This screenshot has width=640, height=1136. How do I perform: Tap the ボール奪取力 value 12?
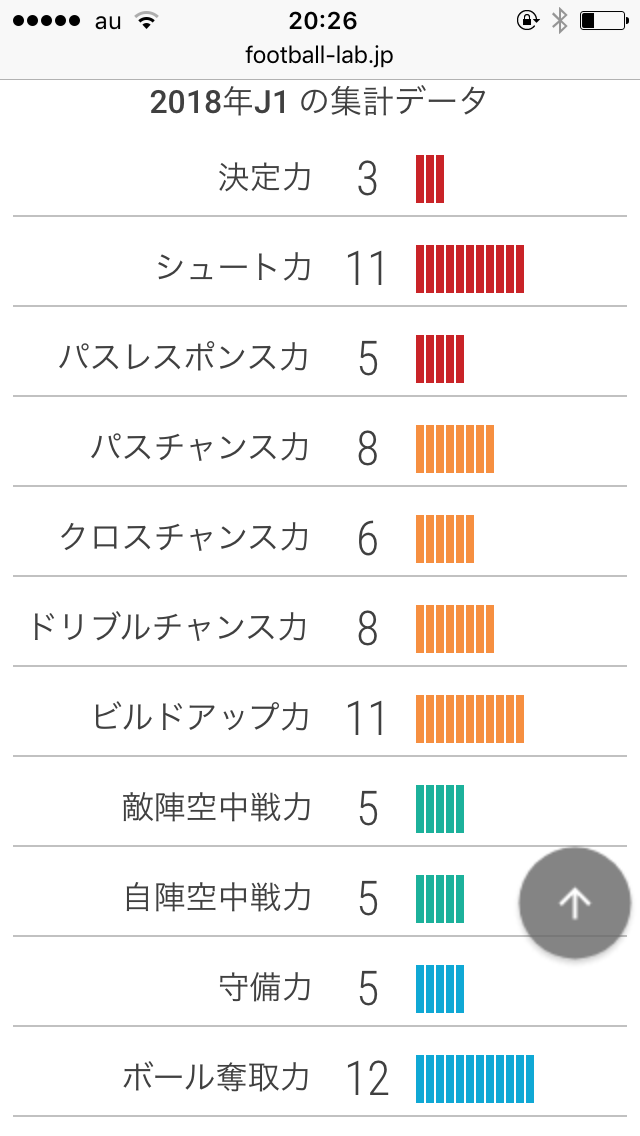click(x=367, y=1079)
